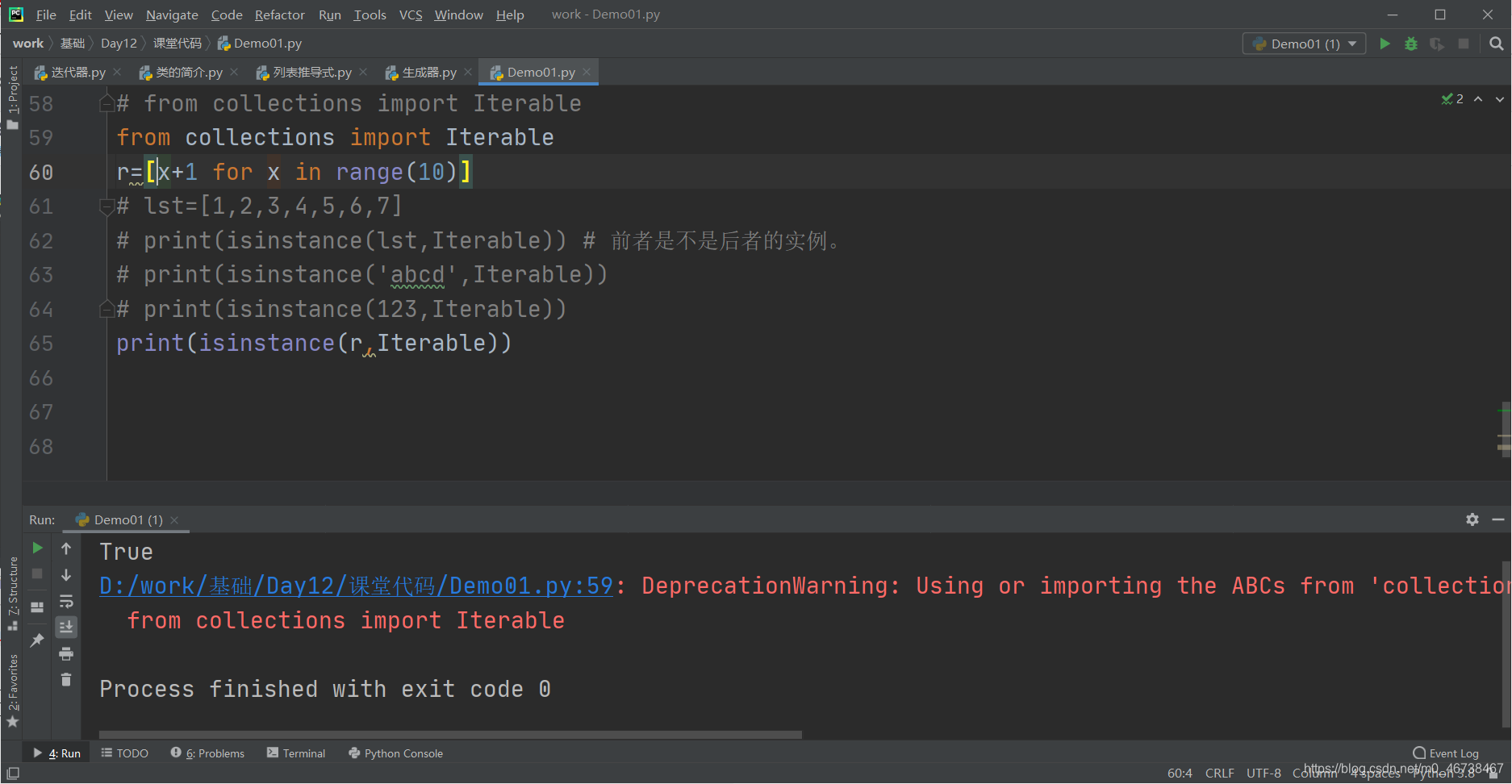1512x784 pixels.
Task: Open the File menu
Action: click(46, 15)
